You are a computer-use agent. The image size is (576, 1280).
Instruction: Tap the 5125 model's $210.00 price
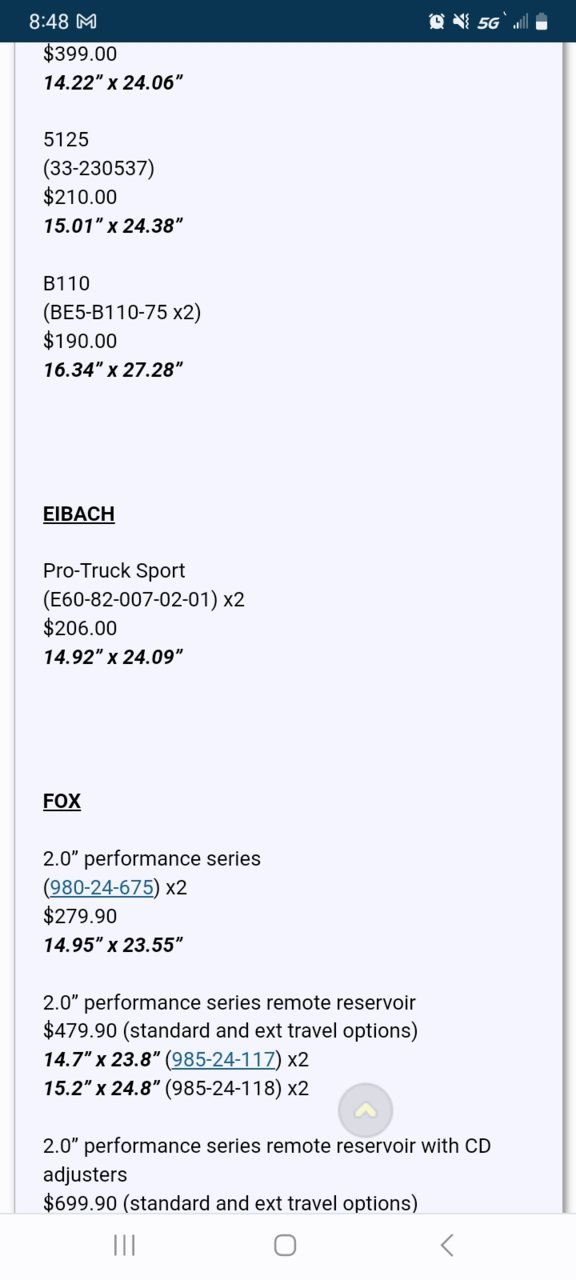tap(80, 197)
